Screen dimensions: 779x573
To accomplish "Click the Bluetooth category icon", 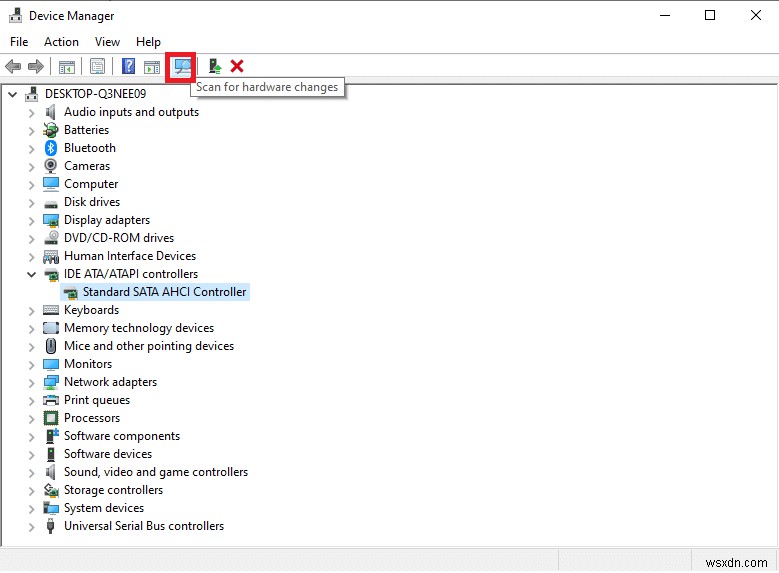I will [x=51, y=148].
